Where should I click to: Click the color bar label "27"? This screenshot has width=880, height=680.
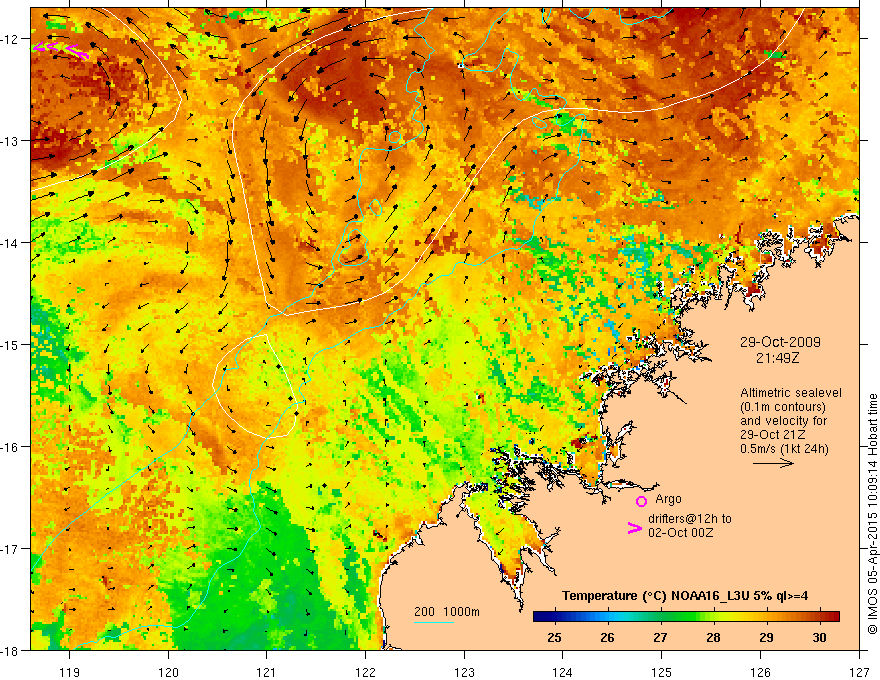[660, 637]
